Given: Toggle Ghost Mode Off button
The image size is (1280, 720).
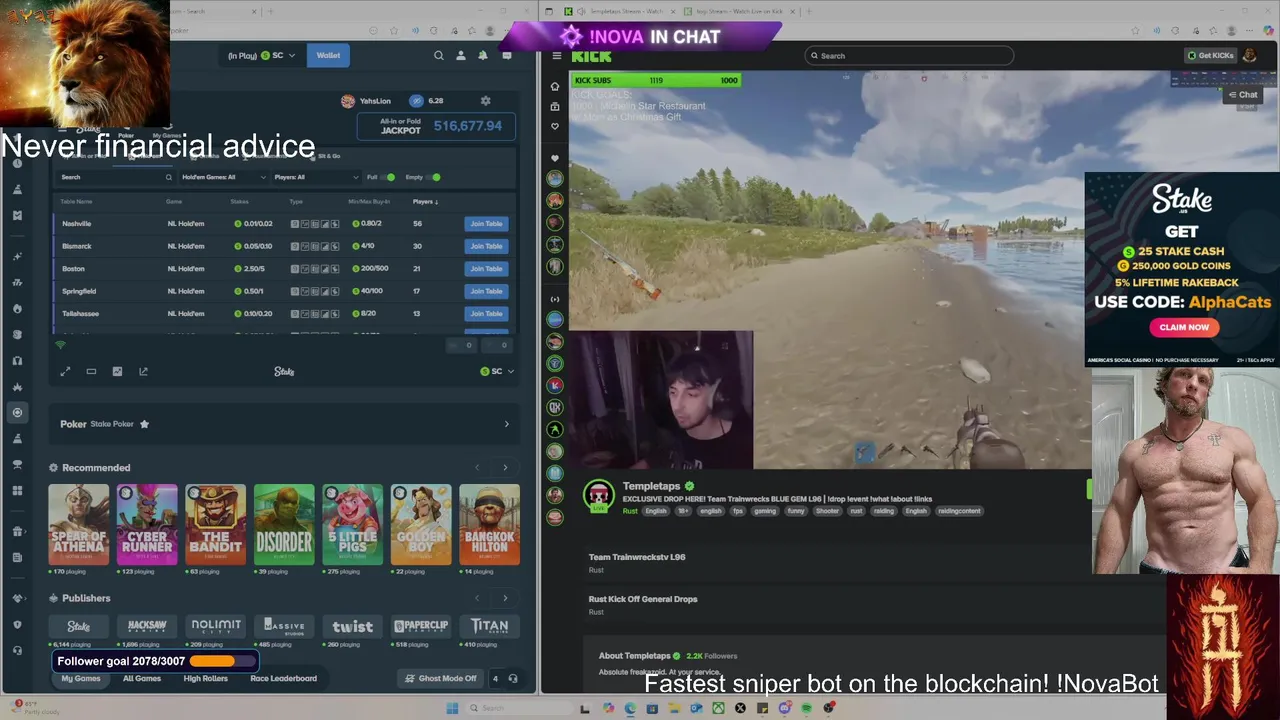Looking at the screenshot, I should click(441, 679).
